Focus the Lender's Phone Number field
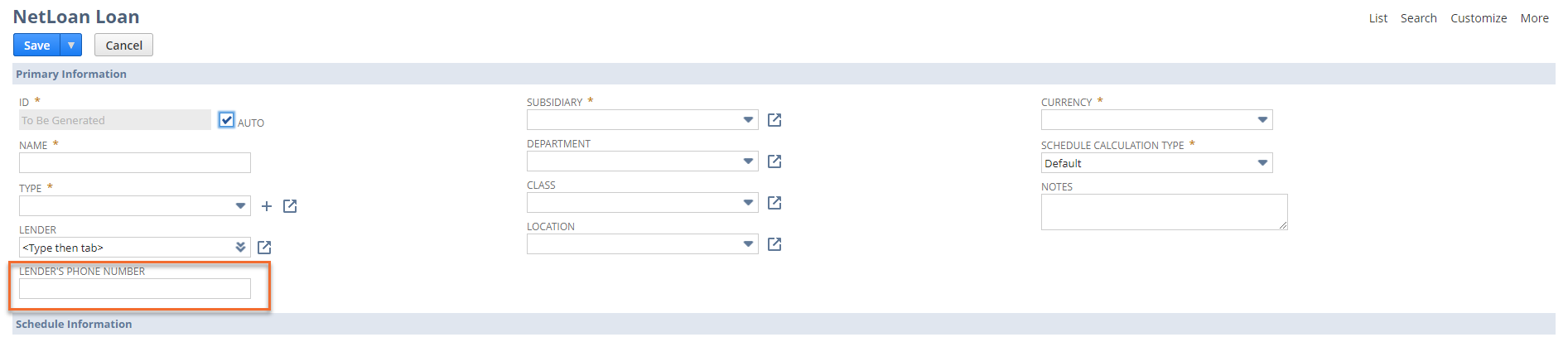This screenshot has width=1568, height=342. (135, 289)
